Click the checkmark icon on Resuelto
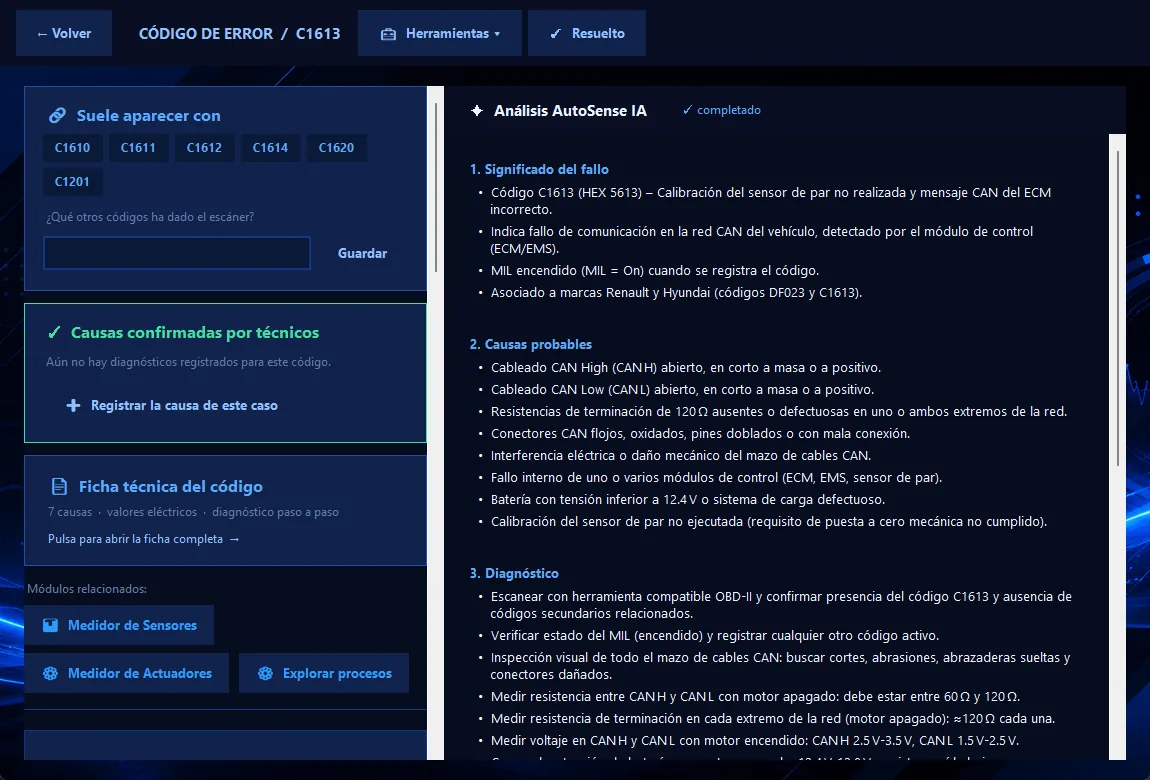The height and width of the screenshot is (780, 1150). pyautogui.click(x=555, y=34)
